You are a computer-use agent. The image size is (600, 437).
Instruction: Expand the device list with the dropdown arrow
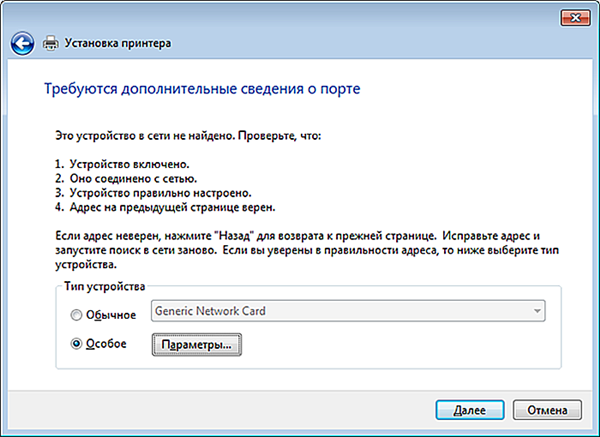[537, 311]
